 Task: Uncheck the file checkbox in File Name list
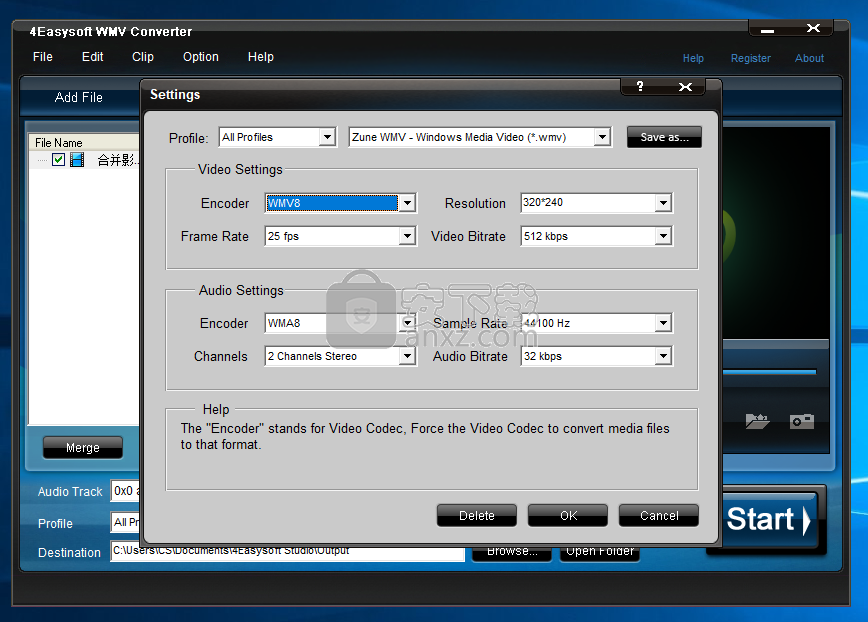pyautogui.click(x=58, y=160)
